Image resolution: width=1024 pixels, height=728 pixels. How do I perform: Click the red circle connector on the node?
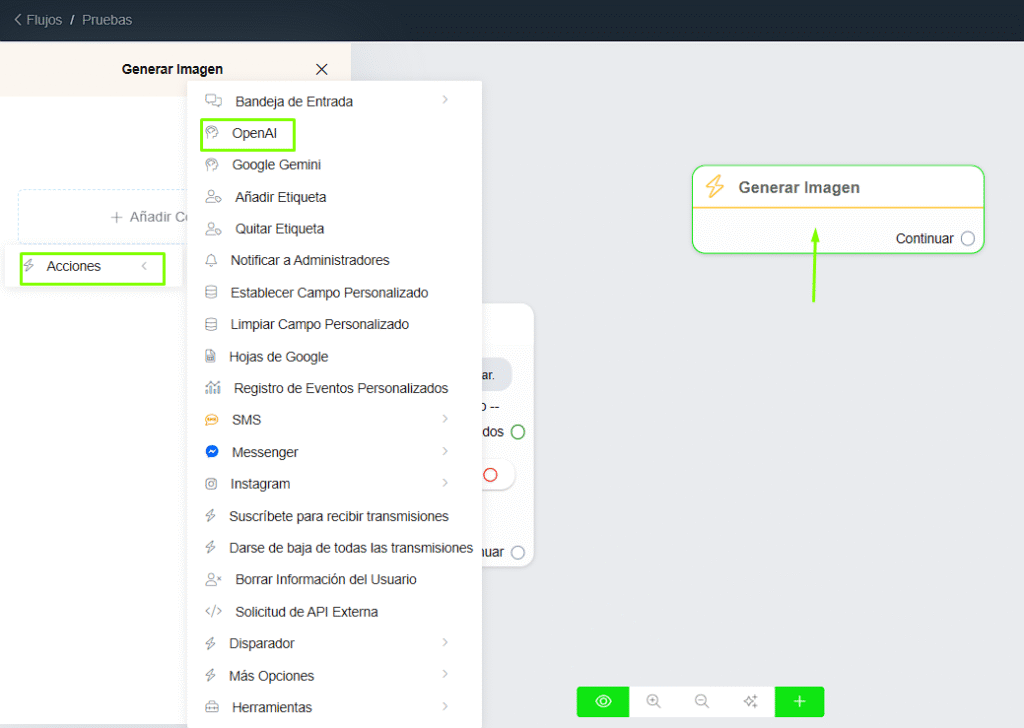(490, 475)
